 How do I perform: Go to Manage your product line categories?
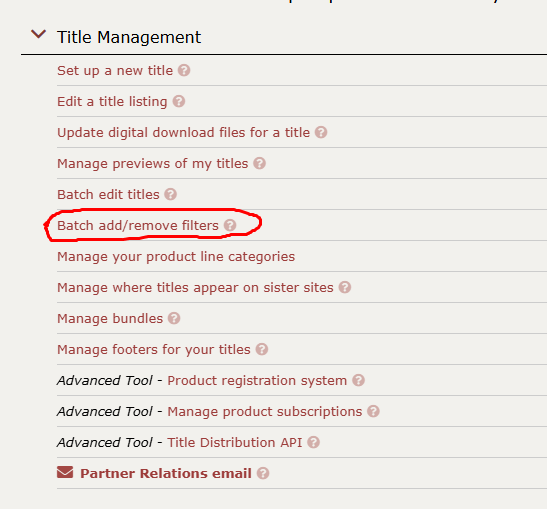click(x=176, y=257)
